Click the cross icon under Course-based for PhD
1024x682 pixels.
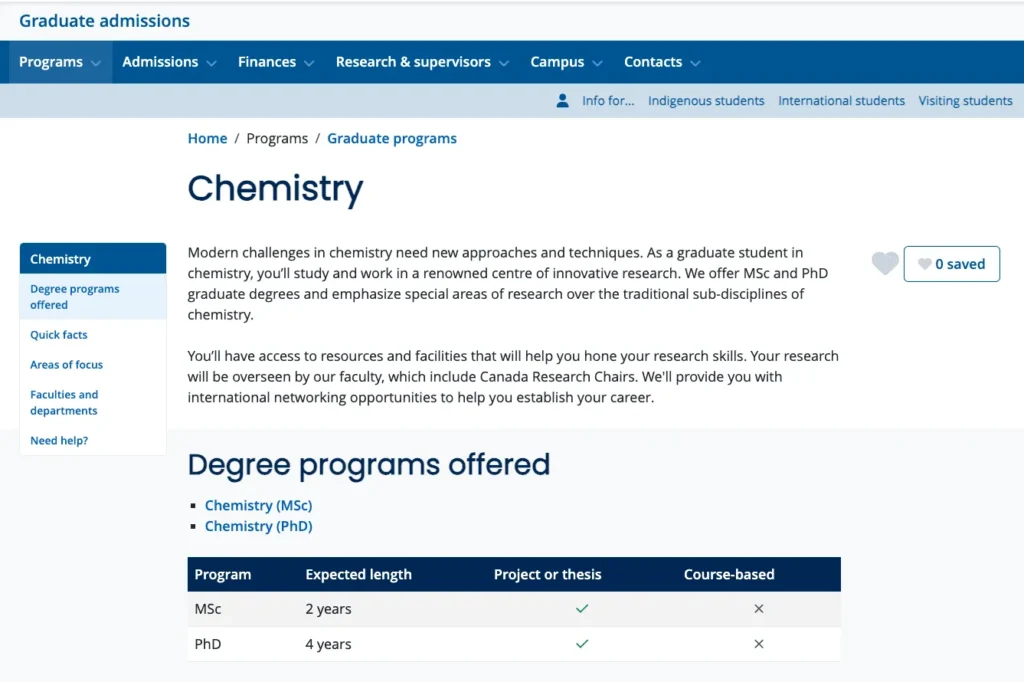[x=758, y=643]
